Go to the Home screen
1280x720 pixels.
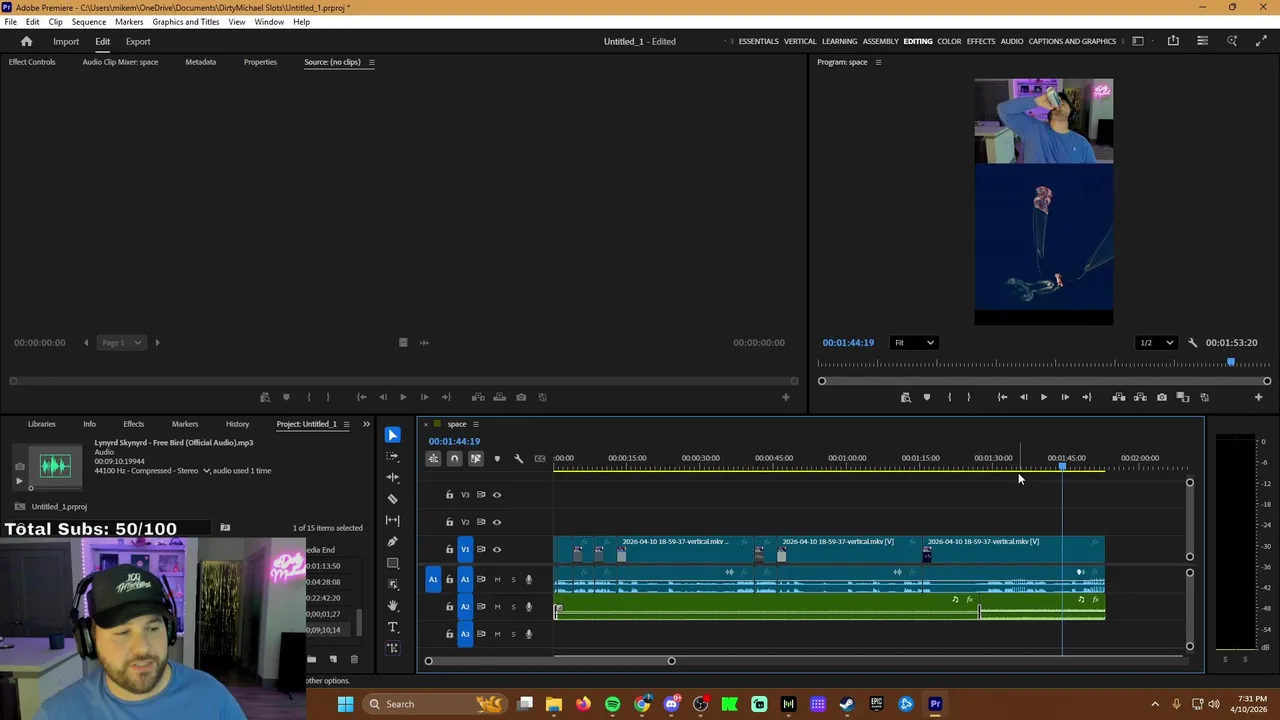tap(27, 41)
